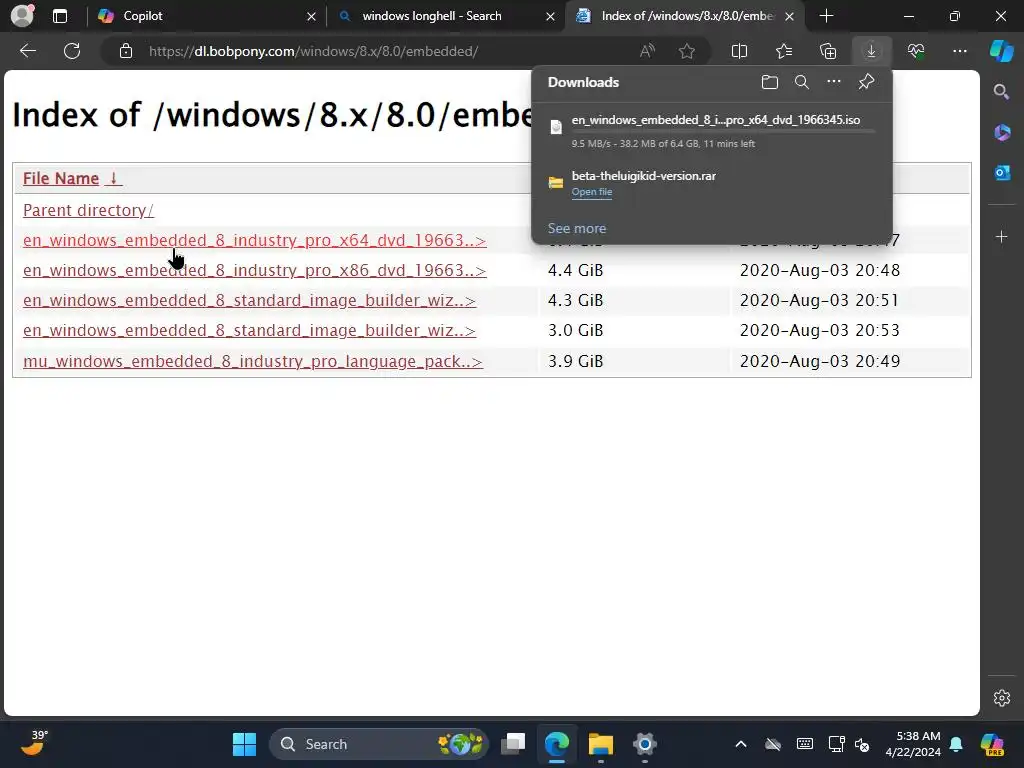Click See more in Downloads panel
Viewport: 1024px width, 768px height.
577,229
